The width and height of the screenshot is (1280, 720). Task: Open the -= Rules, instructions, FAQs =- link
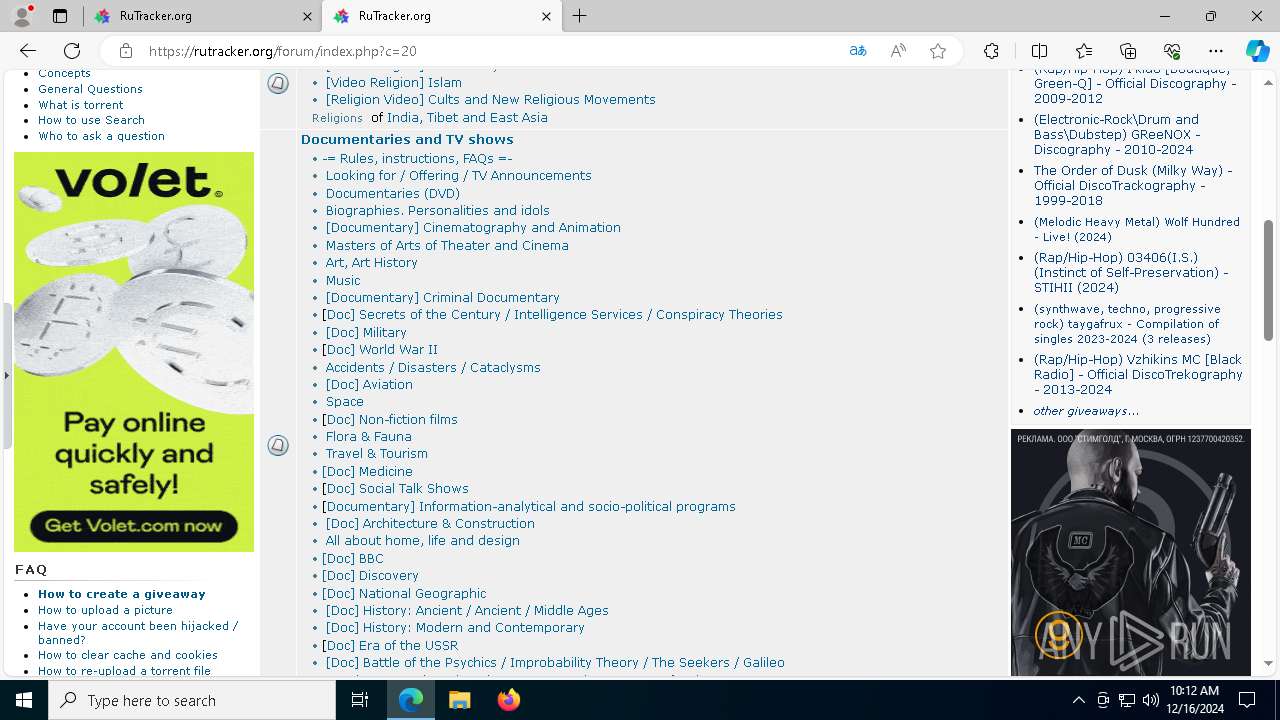[x=417, y=159]
